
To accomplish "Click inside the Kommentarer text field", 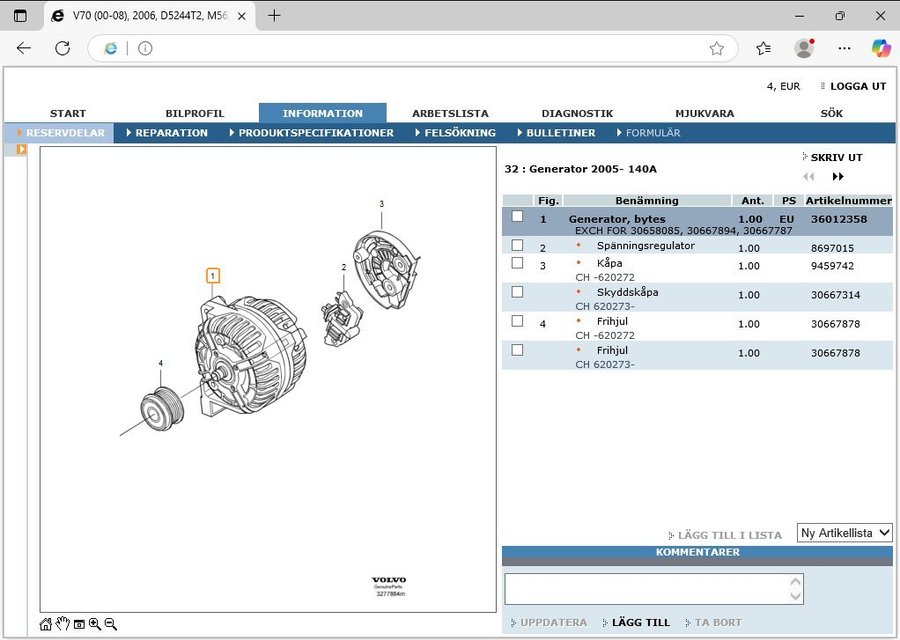I will [646, 589].
